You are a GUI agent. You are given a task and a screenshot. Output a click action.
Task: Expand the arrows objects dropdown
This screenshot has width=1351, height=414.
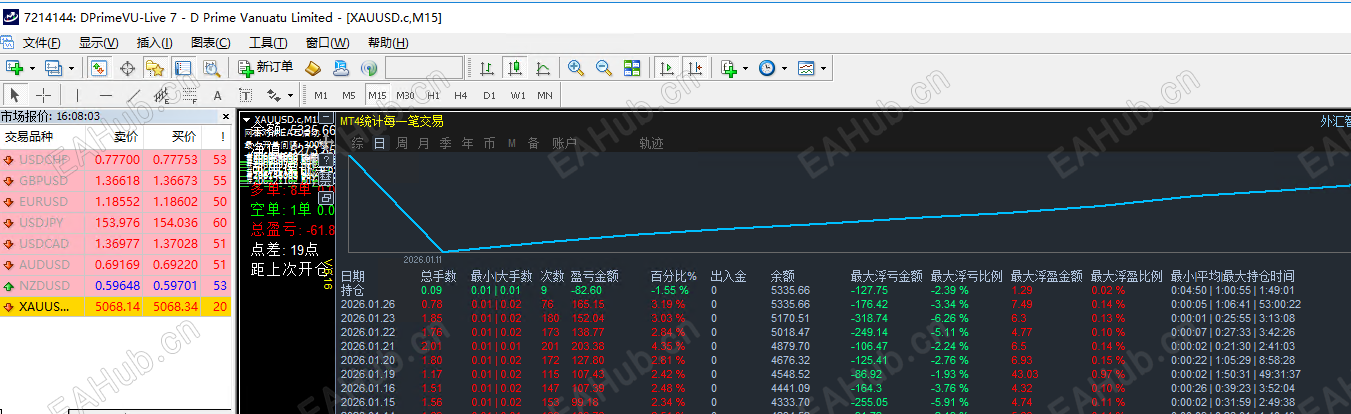[x=289, y=95]
